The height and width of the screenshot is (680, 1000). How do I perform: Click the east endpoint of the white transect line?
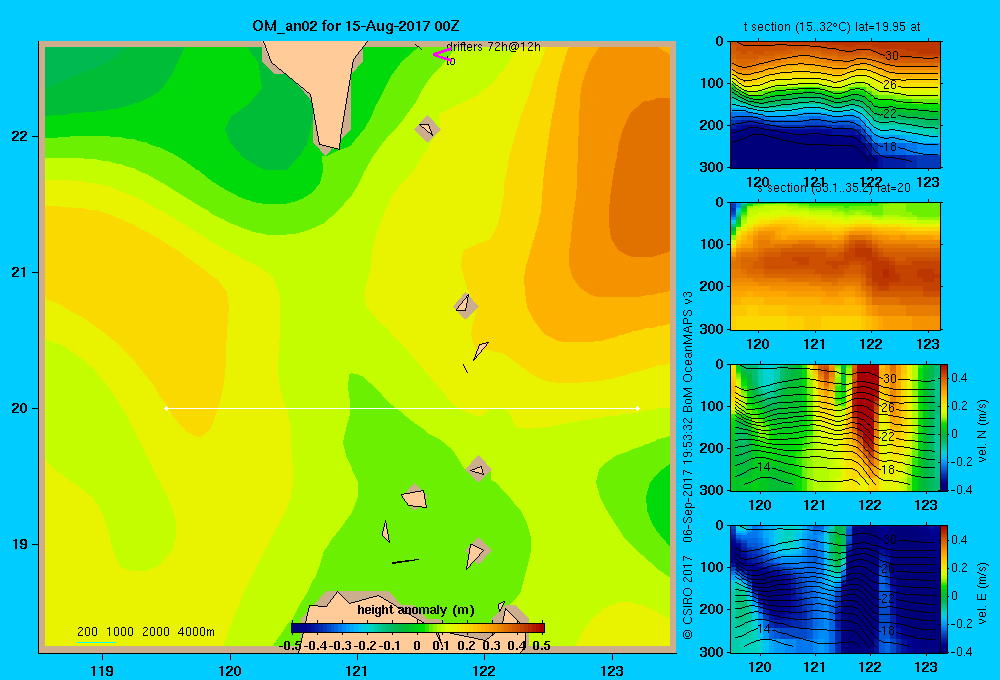(x=637, y=408)
